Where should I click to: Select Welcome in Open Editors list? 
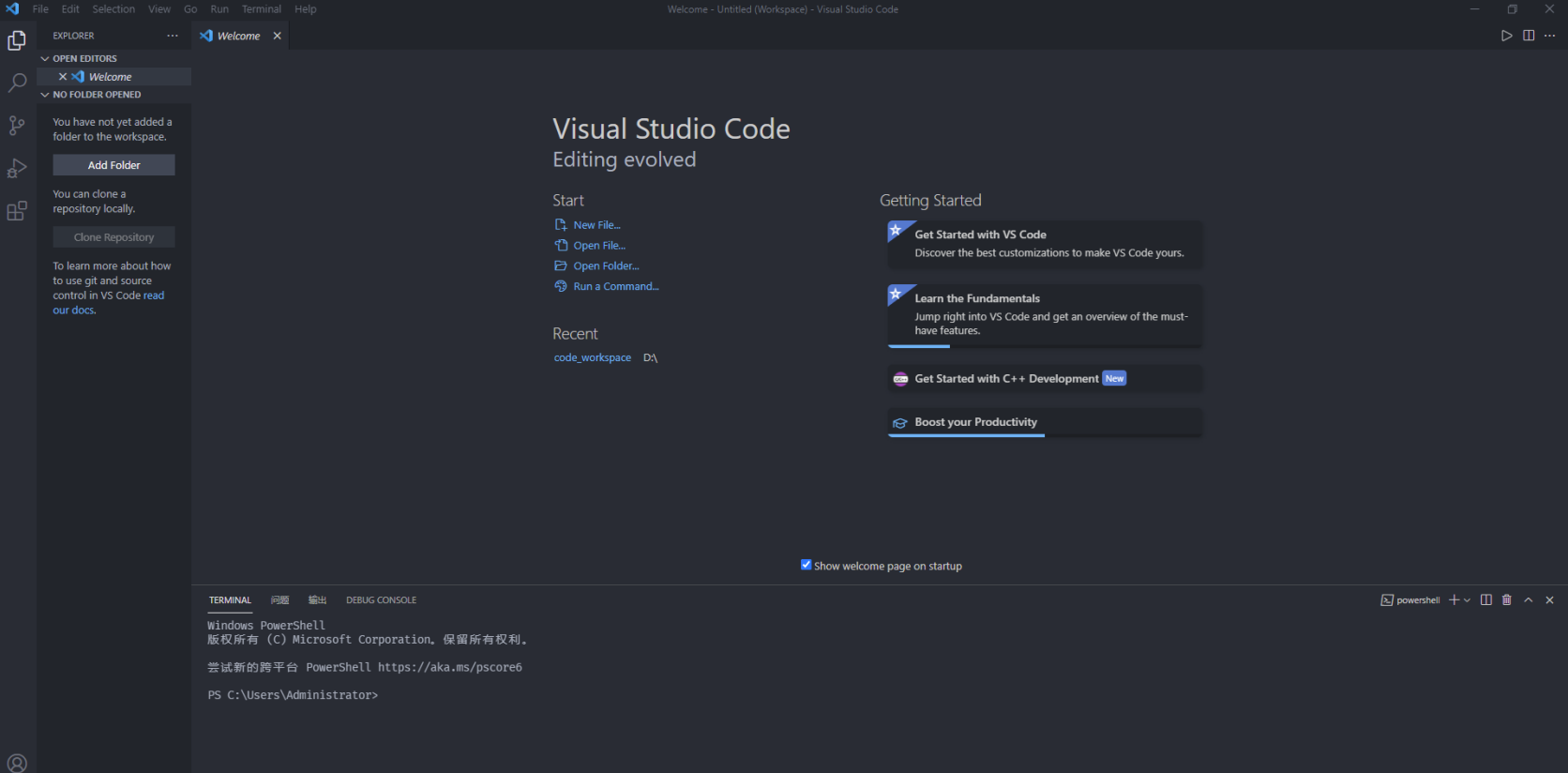tap(113, 77)
